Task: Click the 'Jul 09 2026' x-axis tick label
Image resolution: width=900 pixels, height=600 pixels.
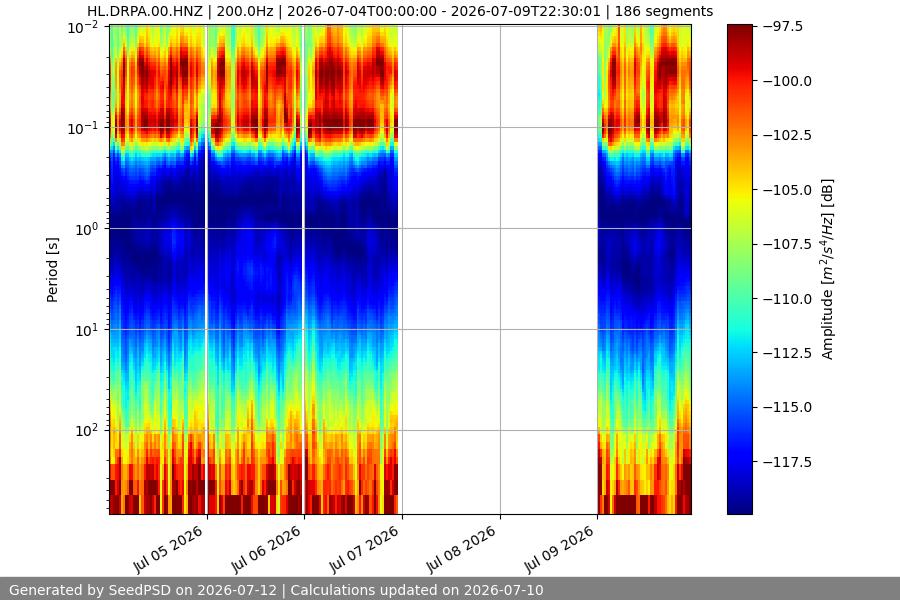Action: [558, 549]
